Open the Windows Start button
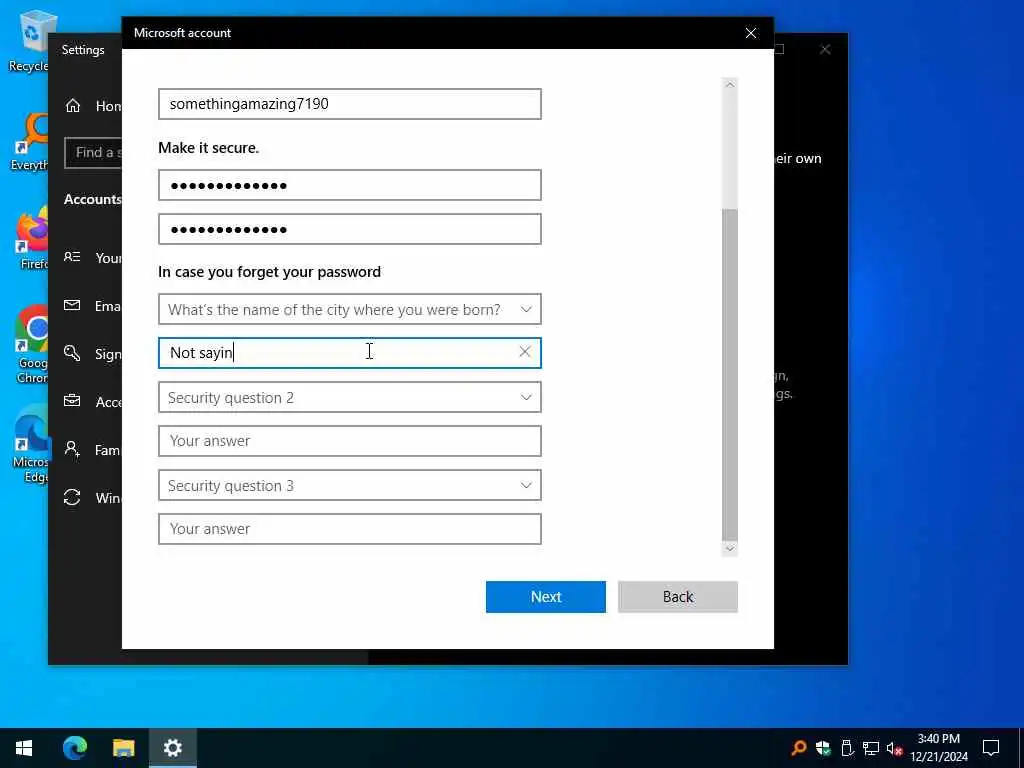This screenshot has width=1024, height=768. (24, 748)
